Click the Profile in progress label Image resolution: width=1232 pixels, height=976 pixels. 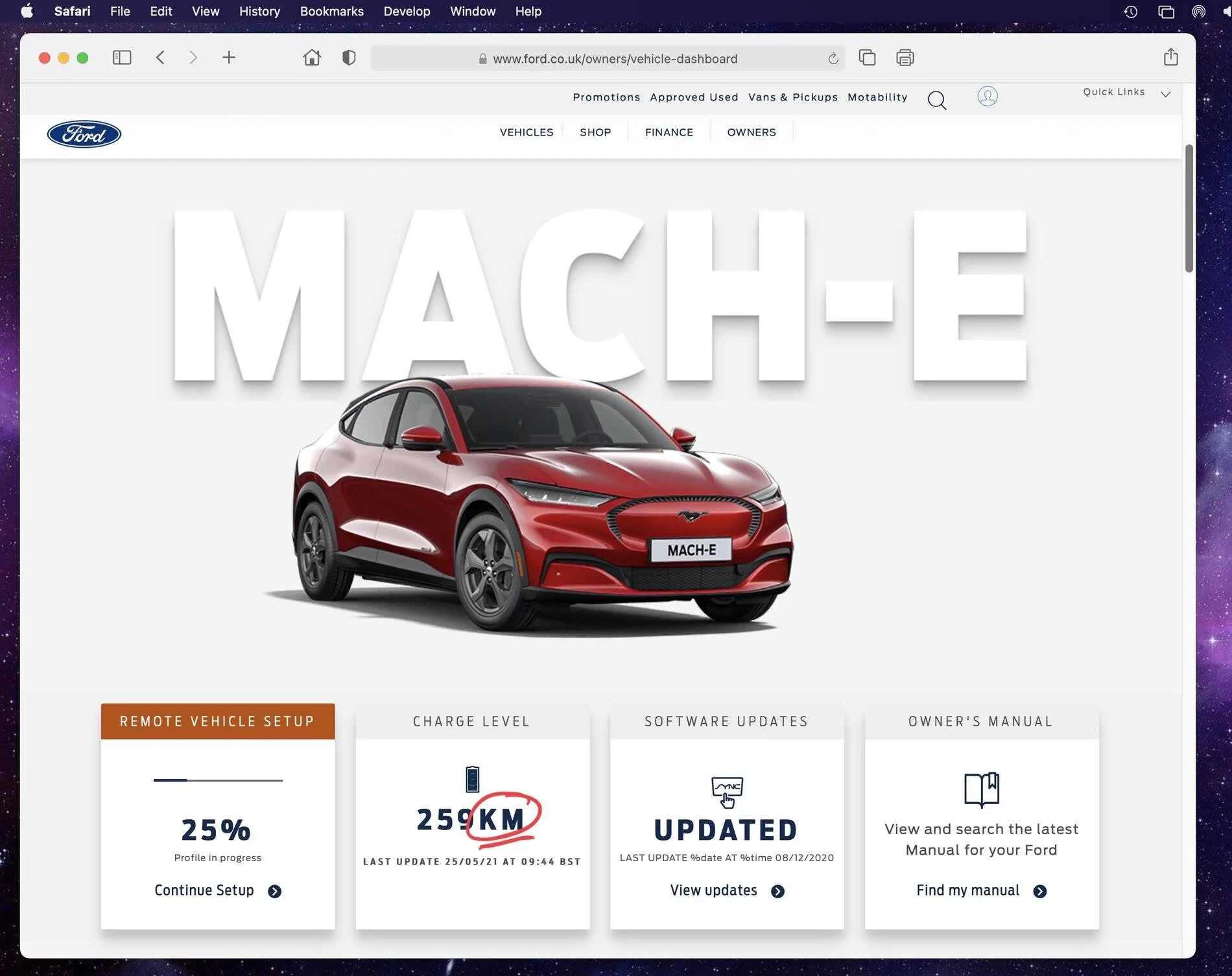click(x=218, y=858)
